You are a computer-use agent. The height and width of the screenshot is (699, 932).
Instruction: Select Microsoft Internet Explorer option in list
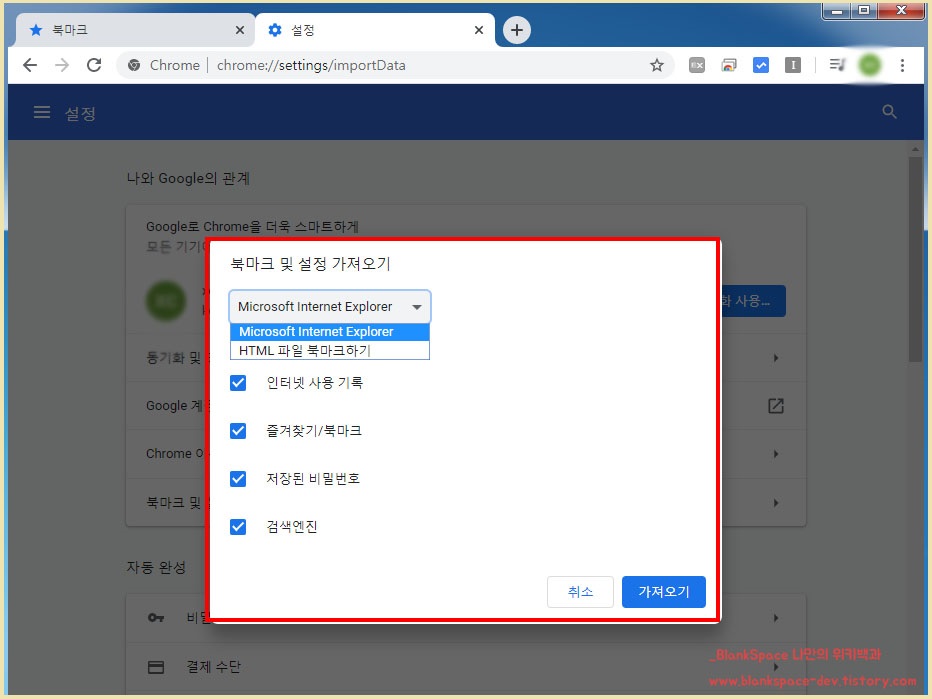330,332
